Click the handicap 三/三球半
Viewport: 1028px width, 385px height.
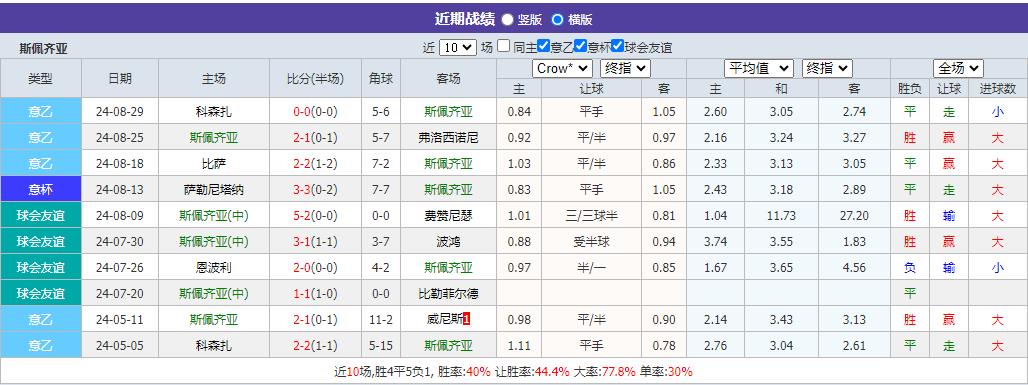tap(591, 216)
